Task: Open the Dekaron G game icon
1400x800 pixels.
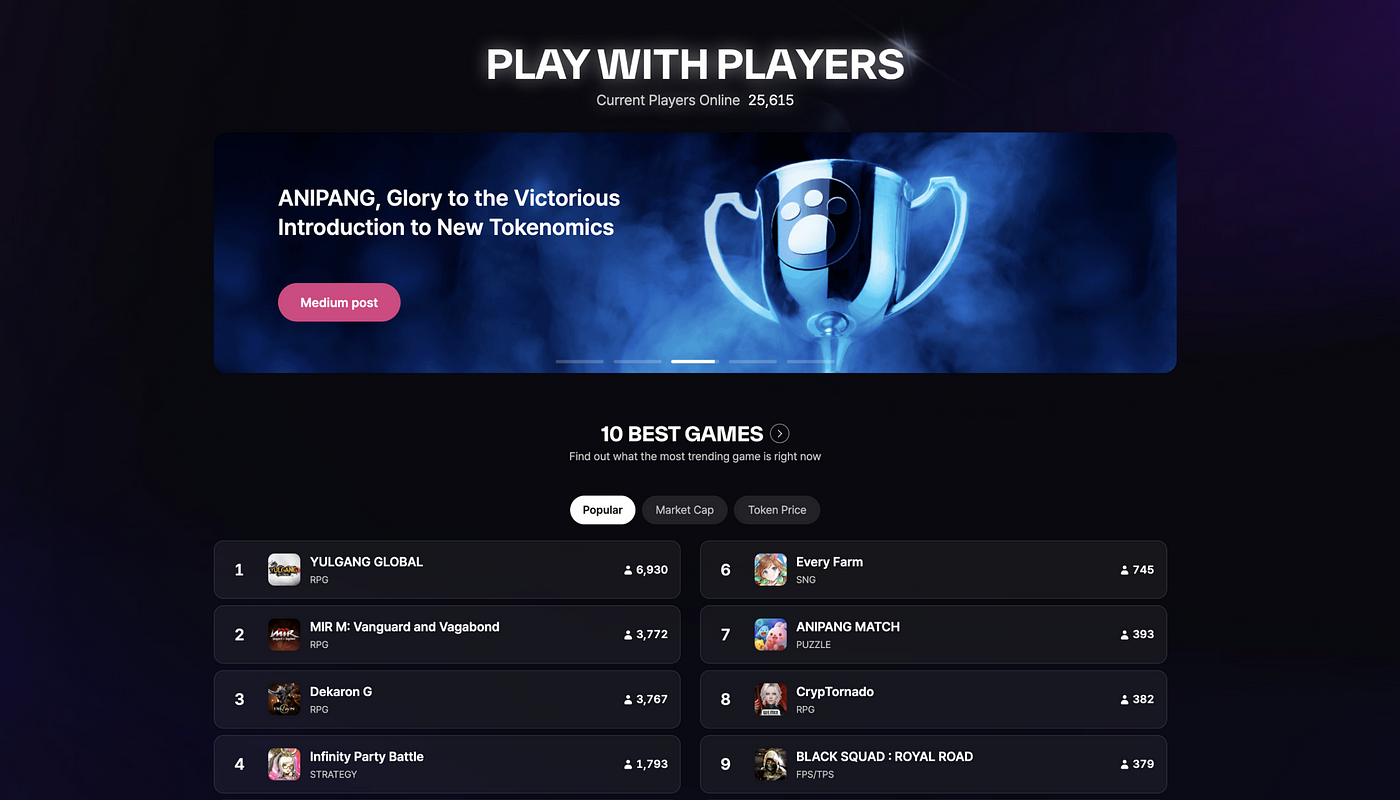Action: click(x=284, y=699)
